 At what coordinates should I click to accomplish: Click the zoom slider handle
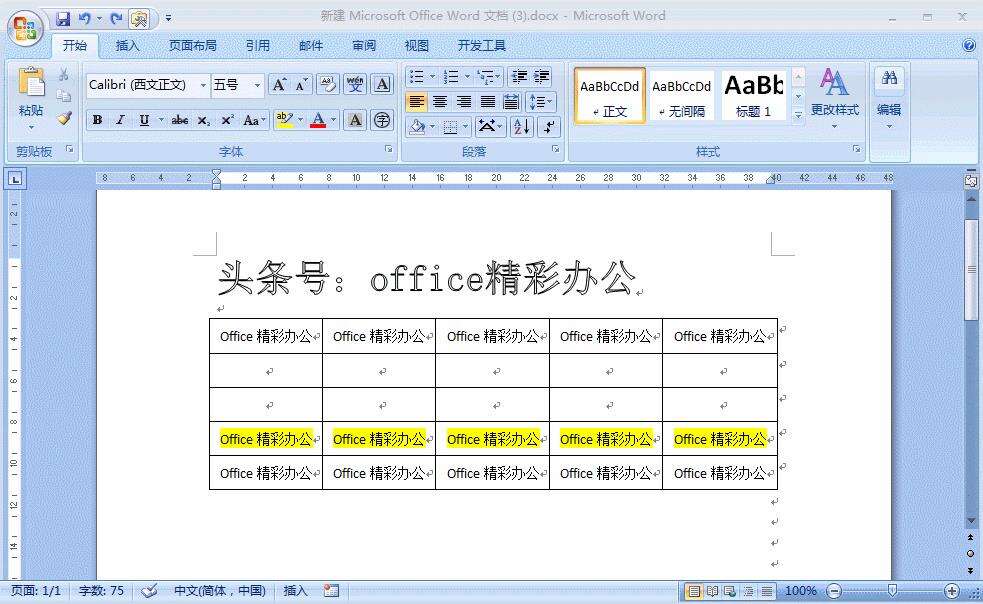tap(892, 590)
